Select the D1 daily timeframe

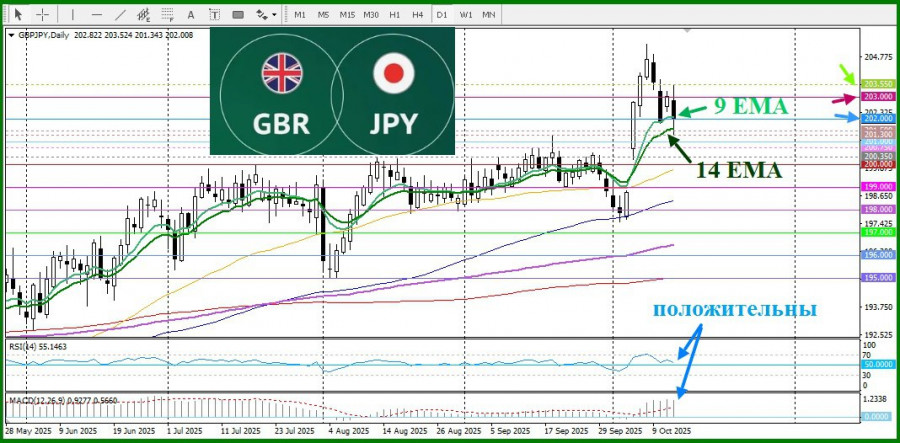coord(441,15)
